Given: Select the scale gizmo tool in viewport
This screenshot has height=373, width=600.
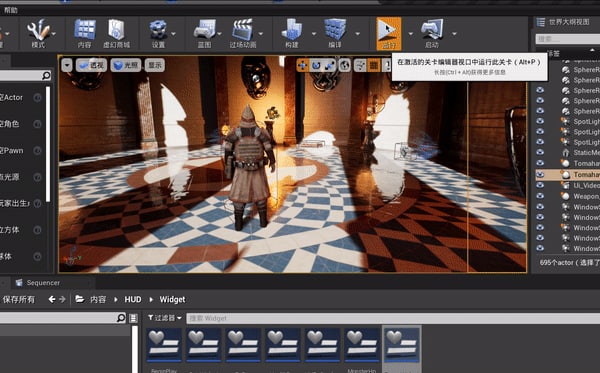Looking at the screenshot, I should (329, 65).
